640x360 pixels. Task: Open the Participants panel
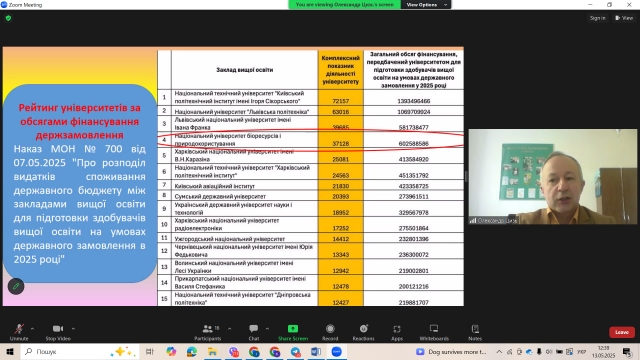(207, 329)
